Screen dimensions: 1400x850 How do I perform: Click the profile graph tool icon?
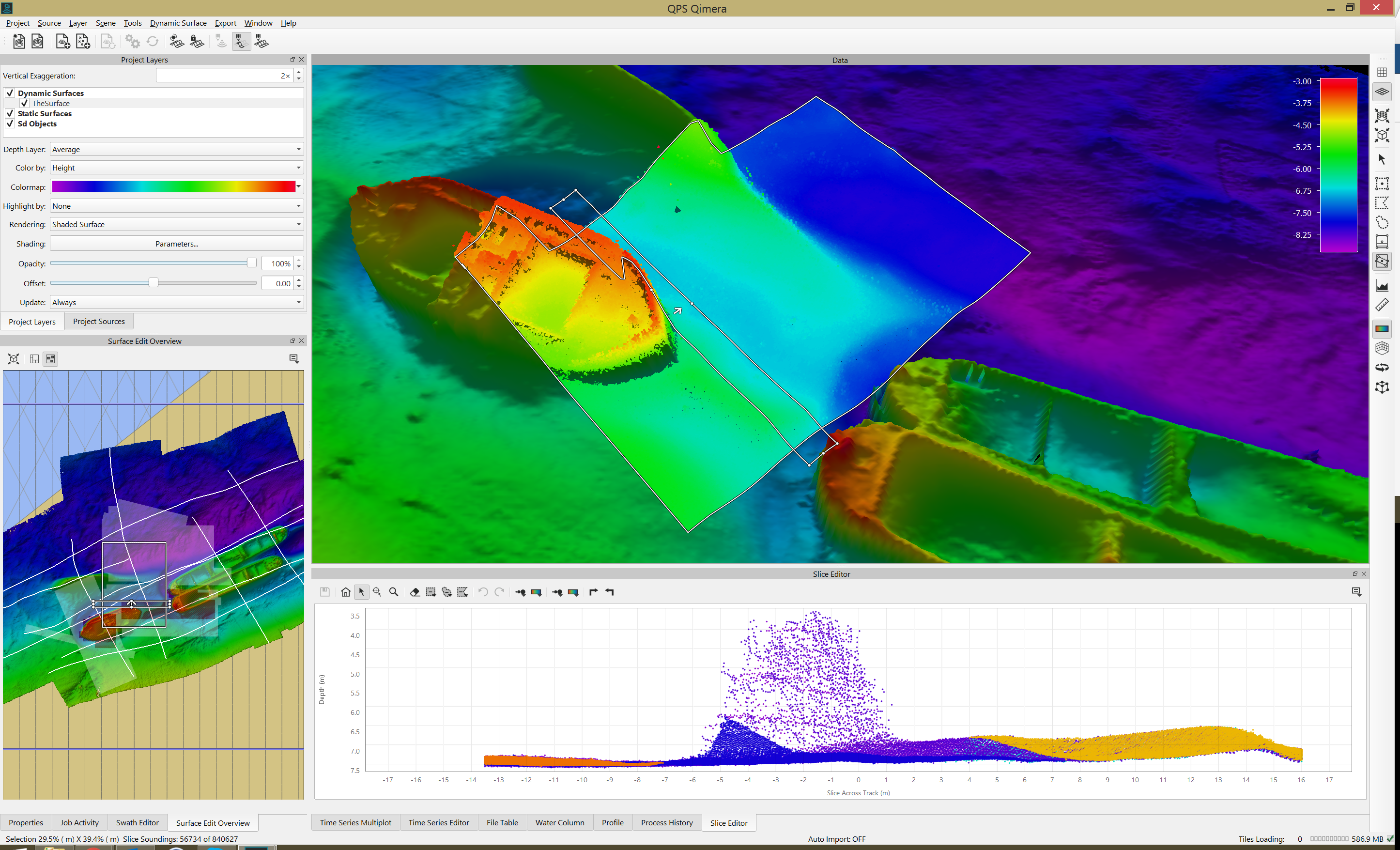click(x=1382, y=286)
